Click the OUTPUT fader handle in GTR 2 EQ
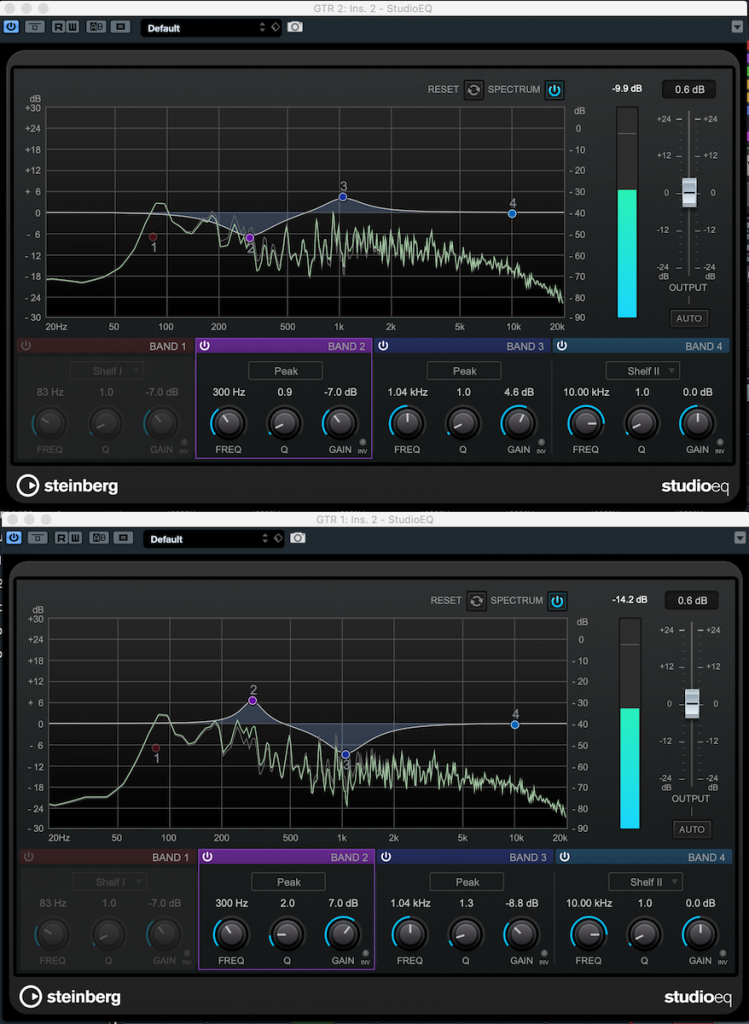This screenshot has height=1024, width=749. [689, 193]
